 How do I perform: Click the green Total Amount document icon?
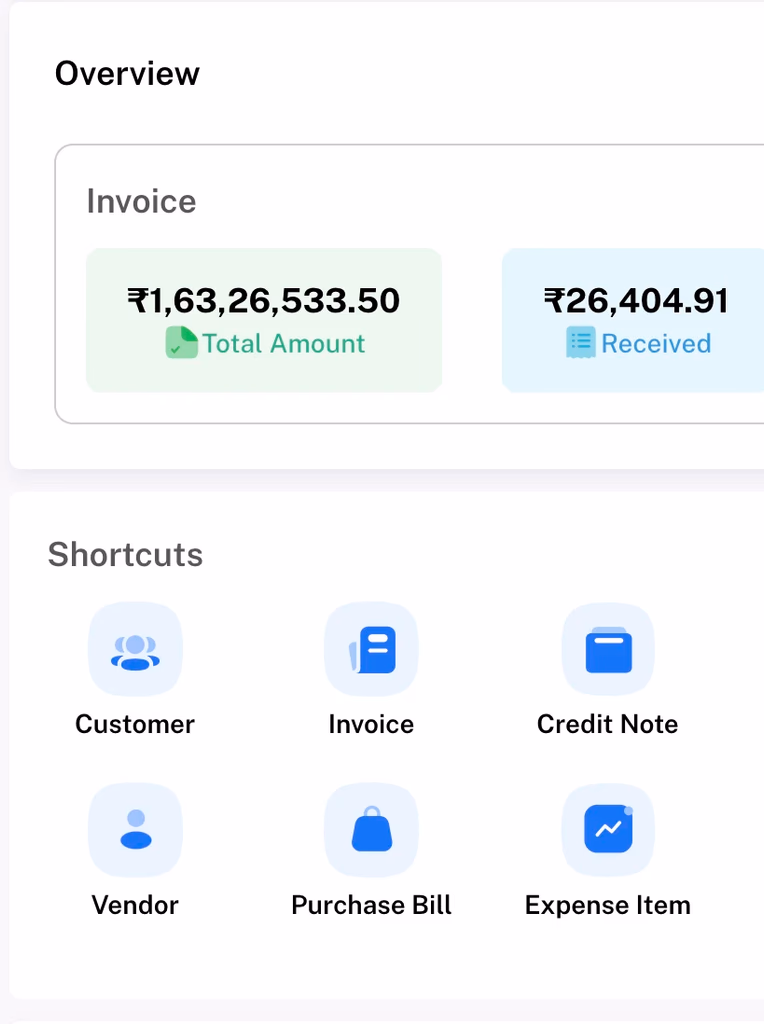point(181,343)
